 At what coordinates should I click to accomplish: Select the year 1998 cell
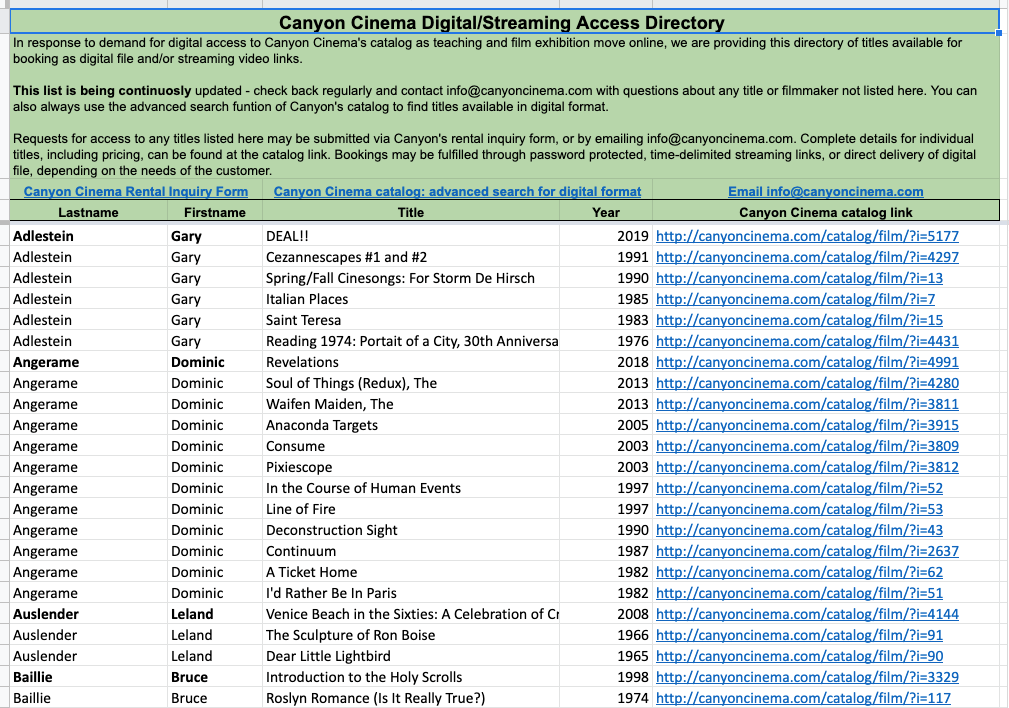click(606, 678)
